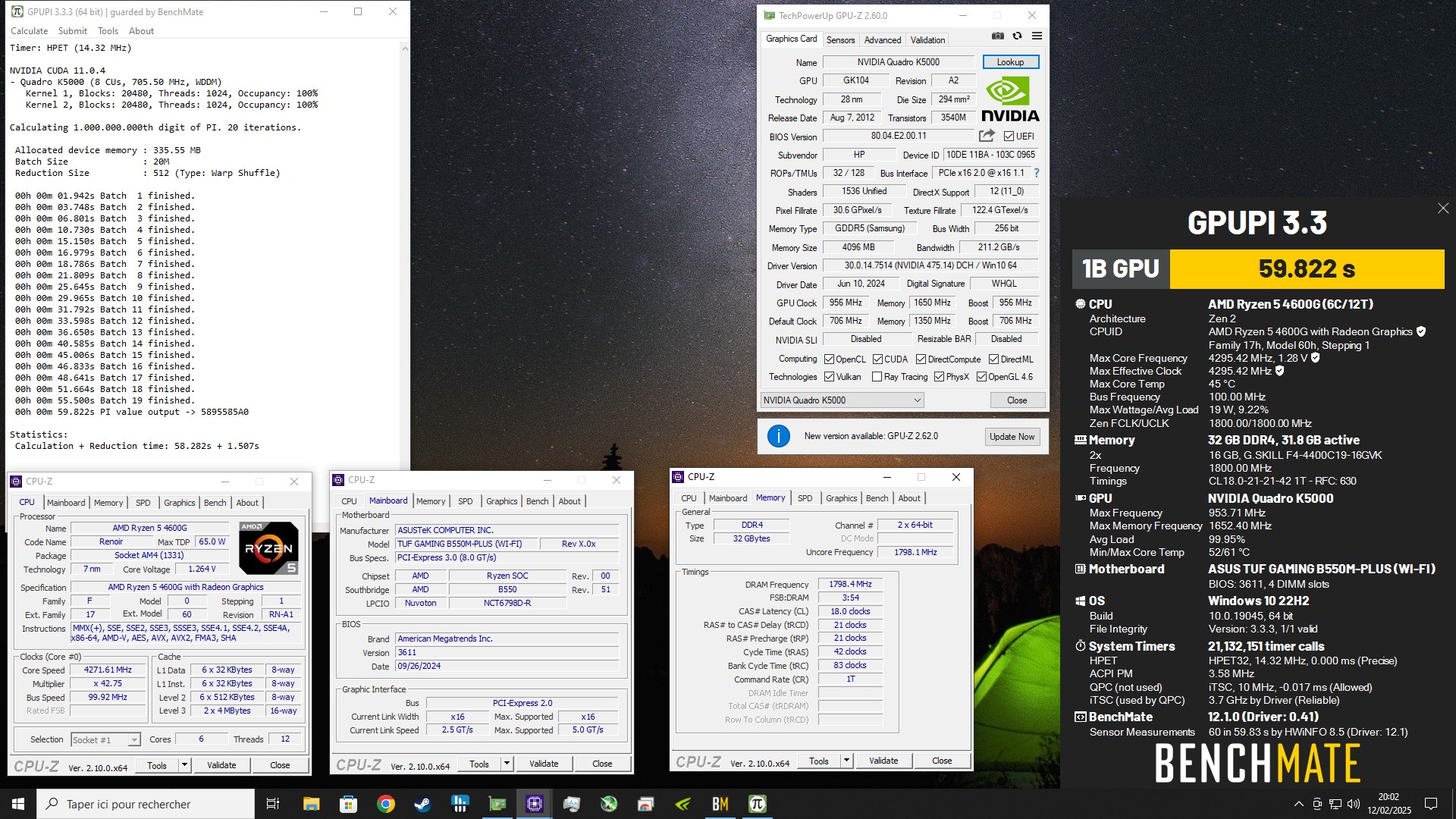Switch to BenchMate via its BM taskbar icon
Screen dimensions: 1456x819
coord(720,804)
